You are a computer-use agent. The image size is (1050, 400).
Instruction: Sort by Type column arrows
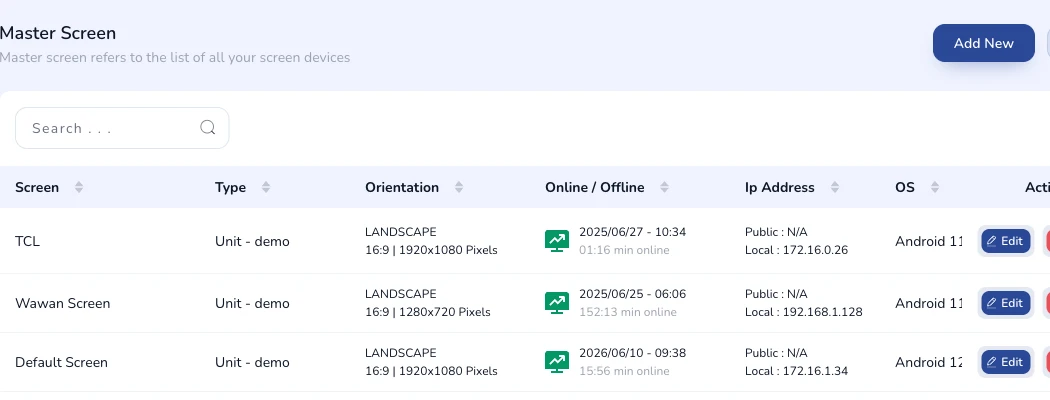click(266, 188)
